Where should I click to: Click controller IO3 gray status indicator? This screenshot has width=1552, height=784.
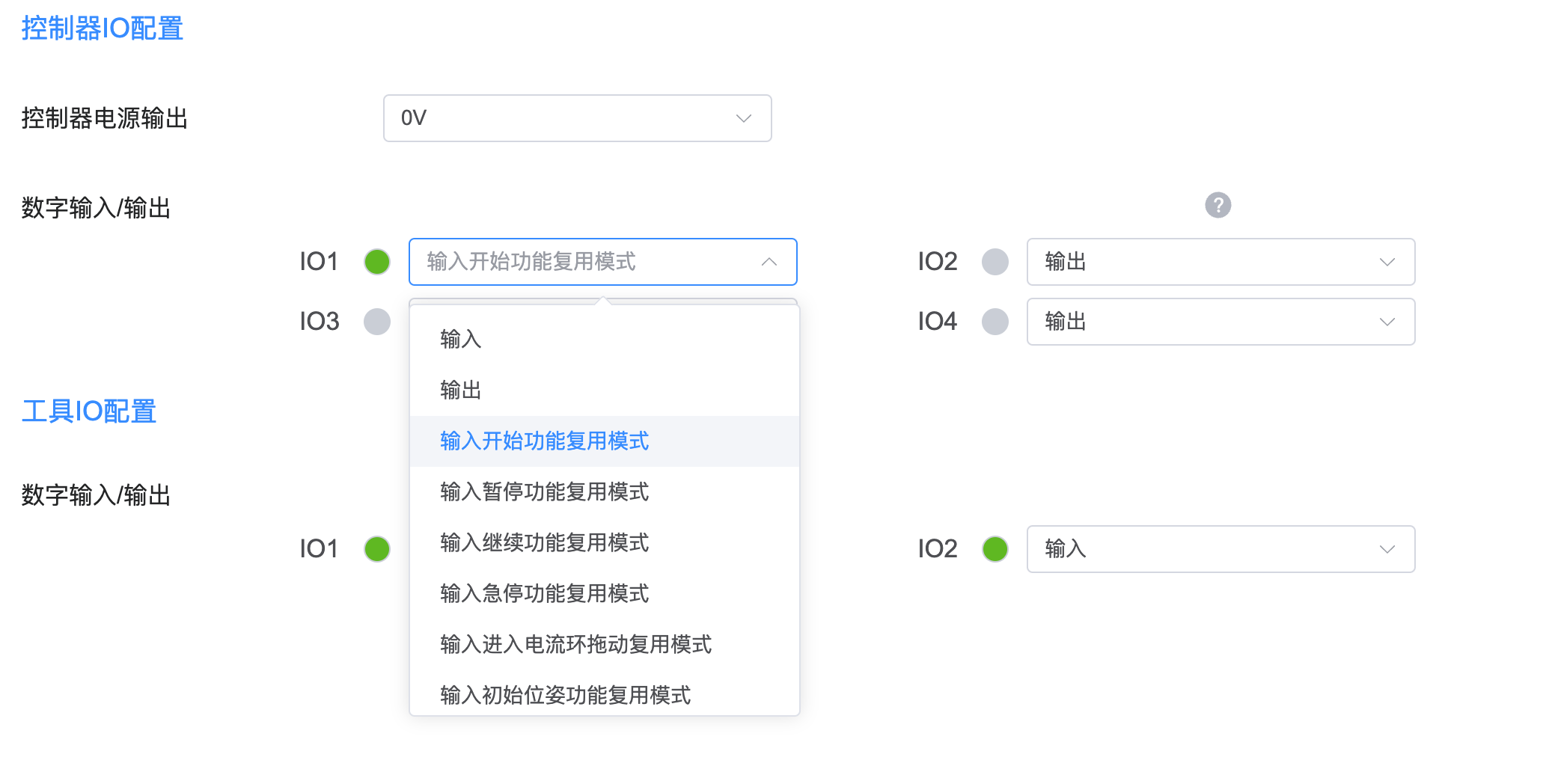(x=377, y=322)
